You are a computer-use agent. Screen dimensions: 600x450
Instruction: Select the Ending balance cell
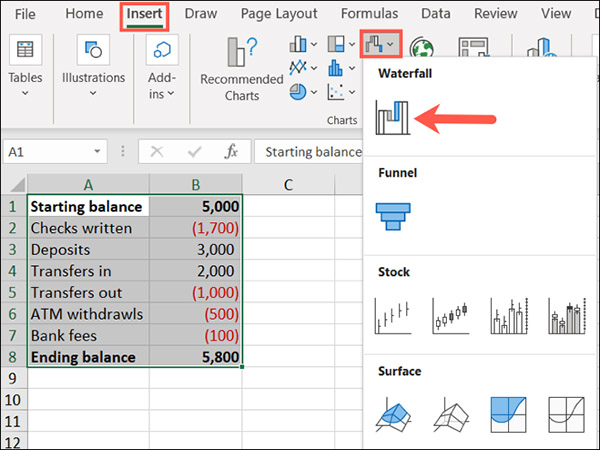pos(89,356)
